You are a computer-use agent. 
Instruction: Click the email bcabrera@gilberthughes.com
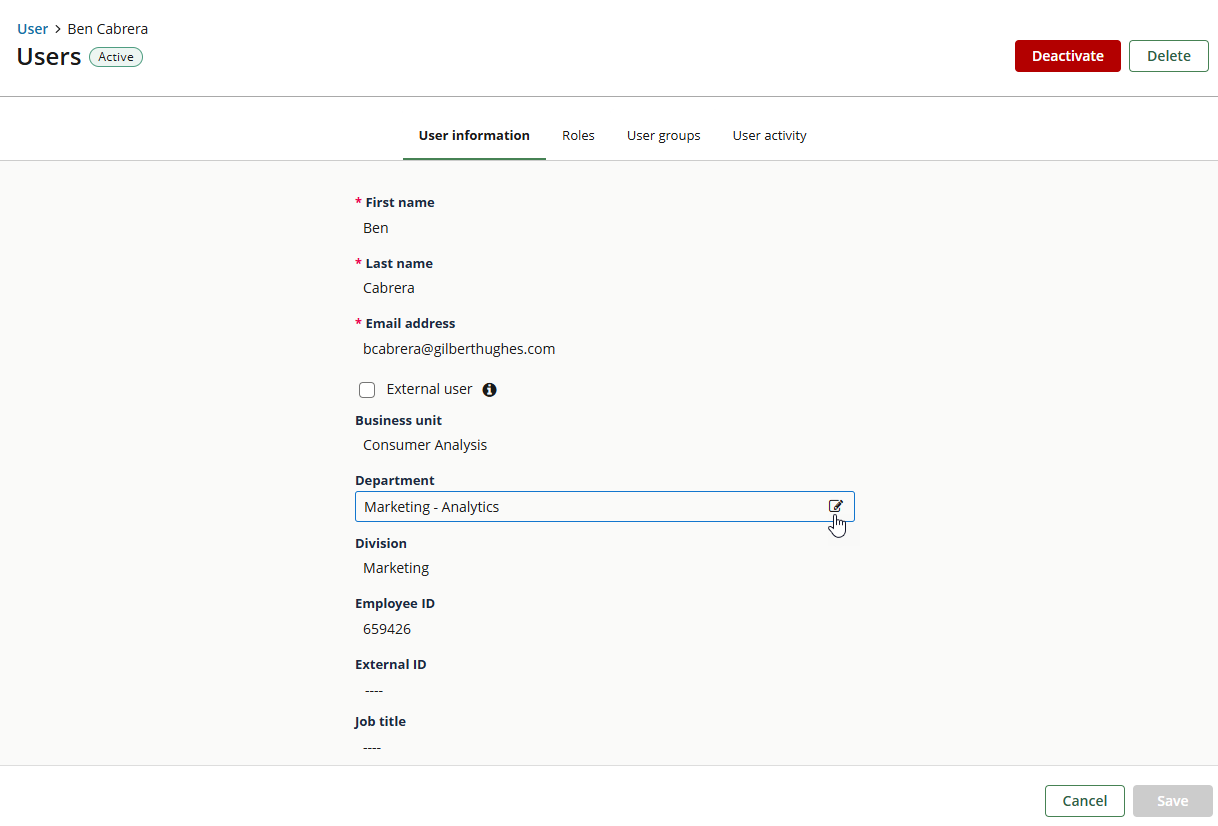459,349
